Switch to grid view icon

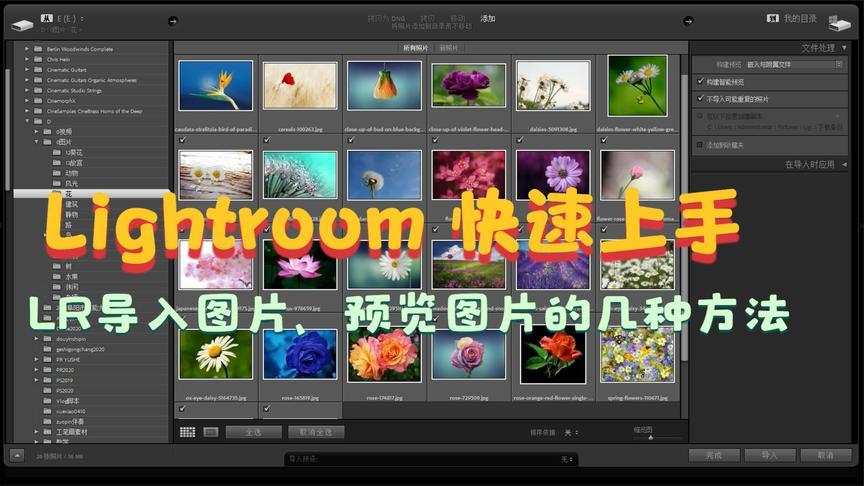(187, 432)
